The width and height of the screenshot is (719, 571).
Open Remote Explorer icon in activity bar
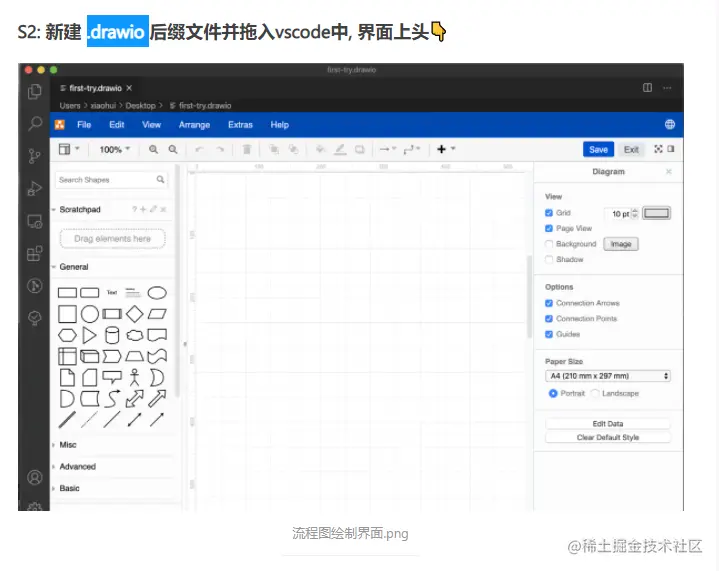tap(35, 221)
